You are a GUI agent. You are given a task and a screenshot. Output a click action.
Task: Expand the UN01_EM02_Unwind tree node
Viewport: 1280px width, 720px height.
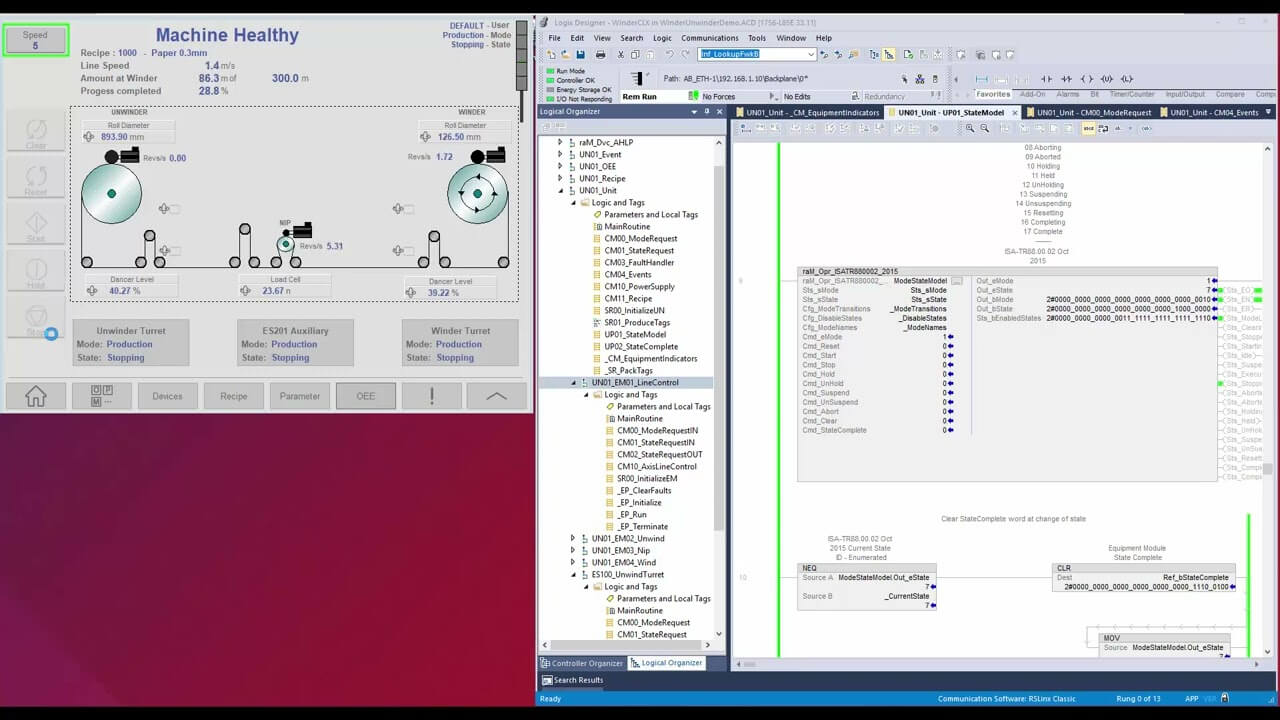coord(572,538)
